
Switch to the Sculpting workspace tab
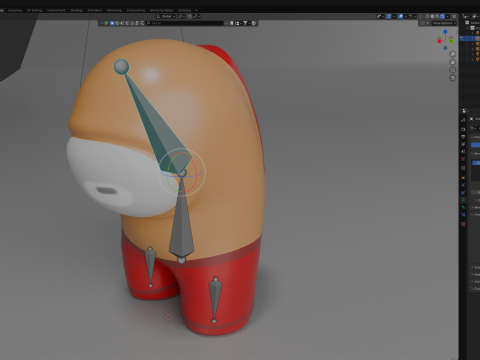pyautogui.click(x=15, y=10)
